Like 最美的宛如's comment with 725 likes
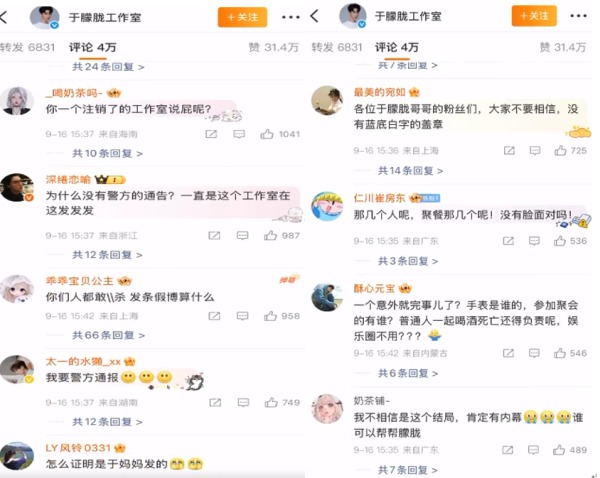The width and height of the screenshot is (600, 478). coord(561,150)
